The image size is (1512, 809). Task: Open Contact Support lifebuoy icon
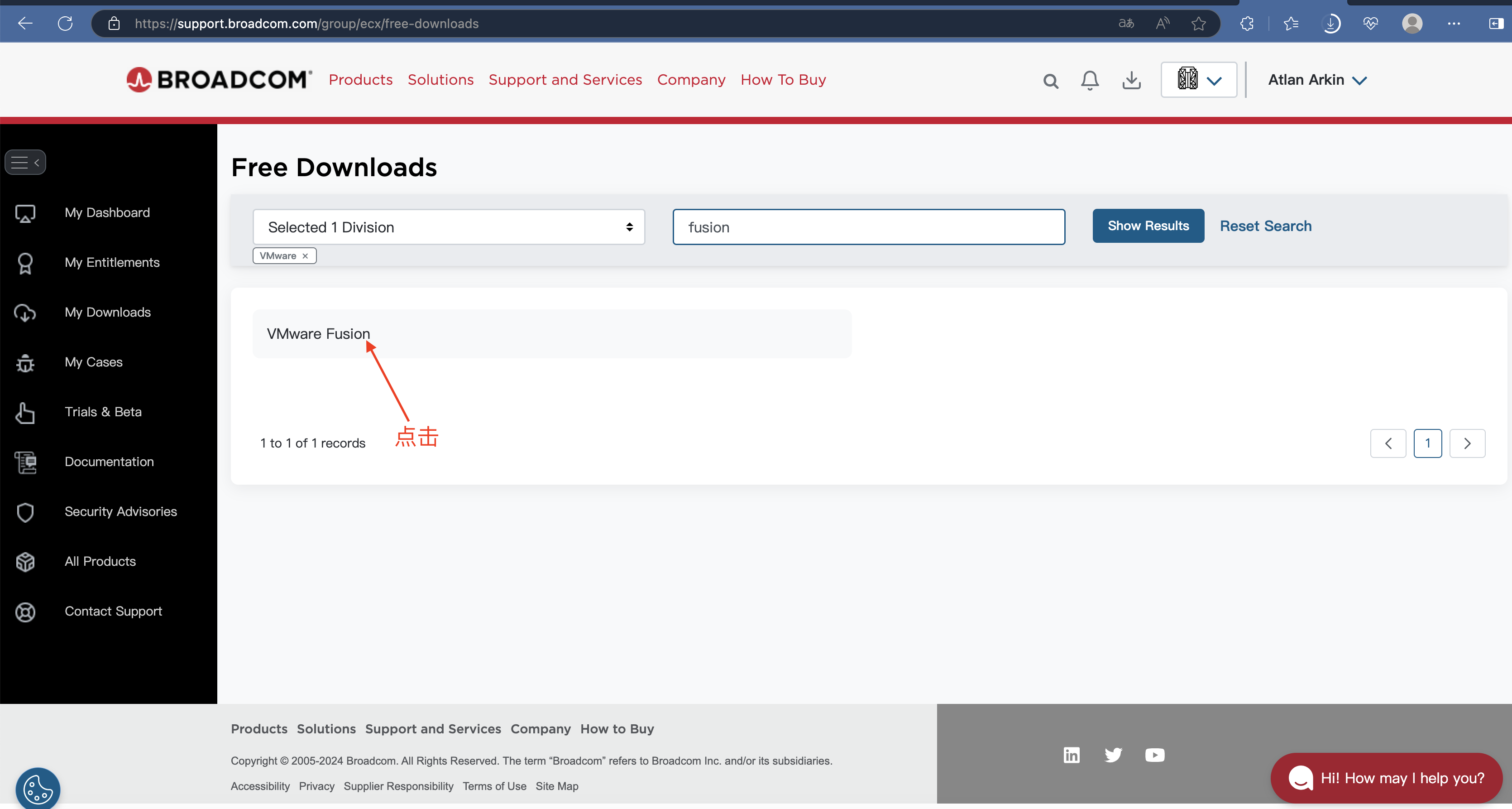(x=25, y=612)
